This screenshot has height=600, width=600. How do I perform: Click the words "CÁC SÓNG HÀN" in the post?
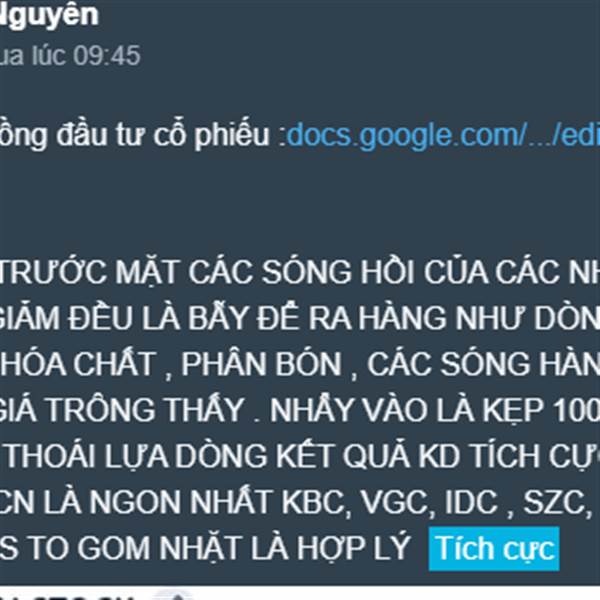click(484, 364)
